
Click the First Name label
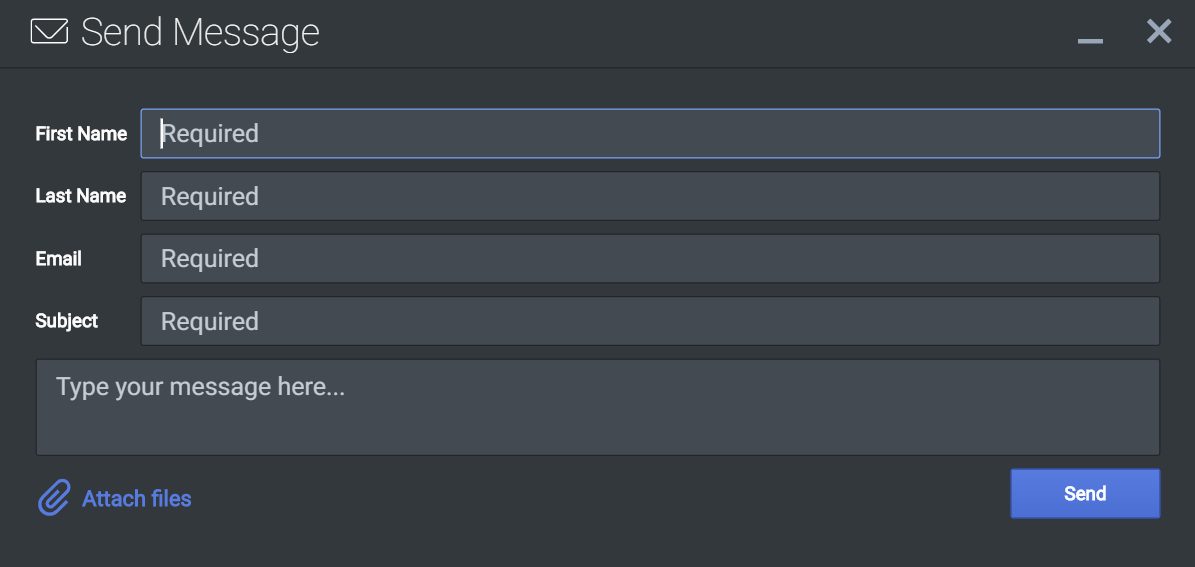pyautogui.click(x=82, y=134)
